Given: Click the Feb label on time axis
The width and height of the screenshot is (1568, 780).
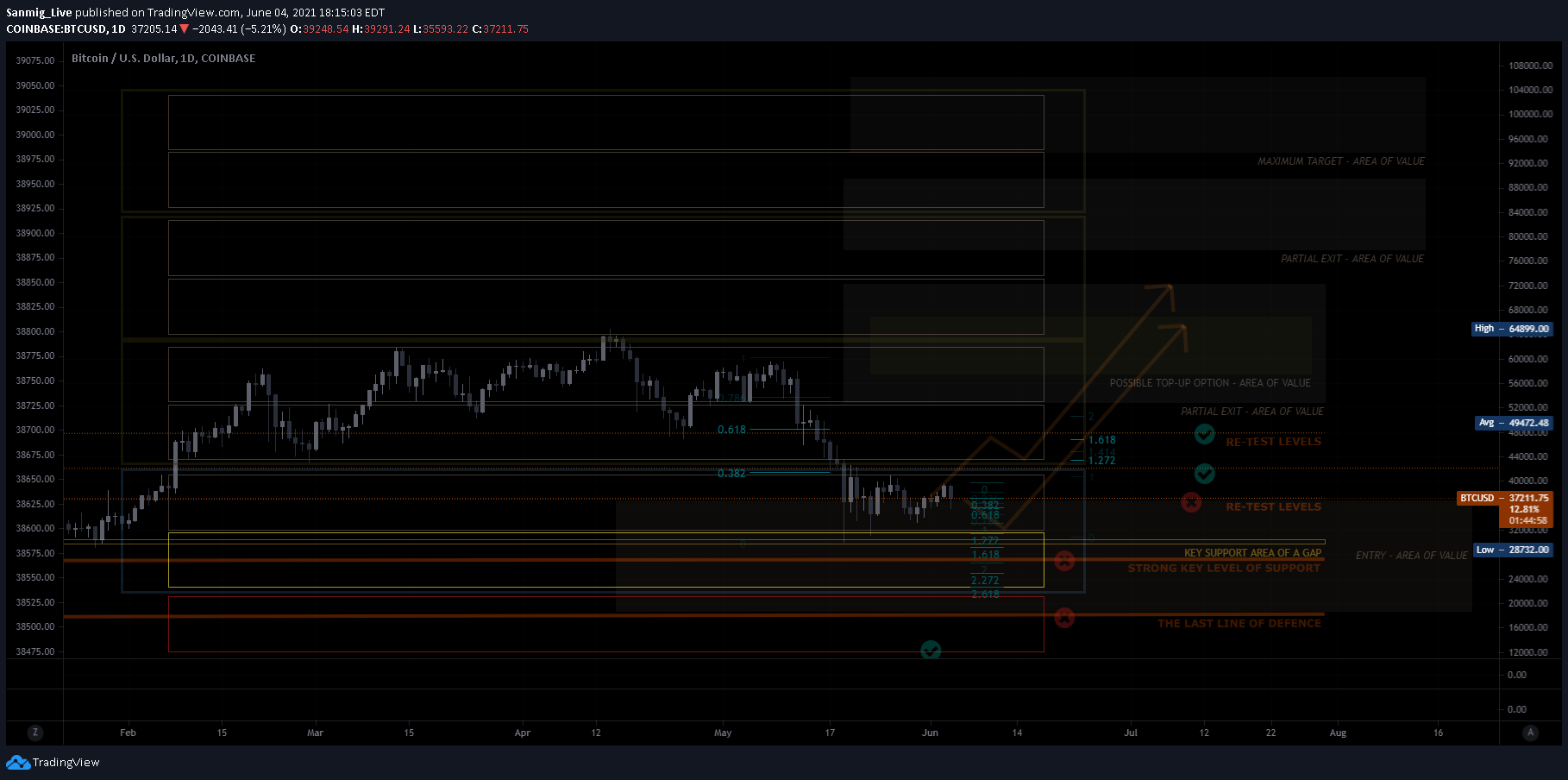Looking at the screenshot, I should tap(128, 733).
